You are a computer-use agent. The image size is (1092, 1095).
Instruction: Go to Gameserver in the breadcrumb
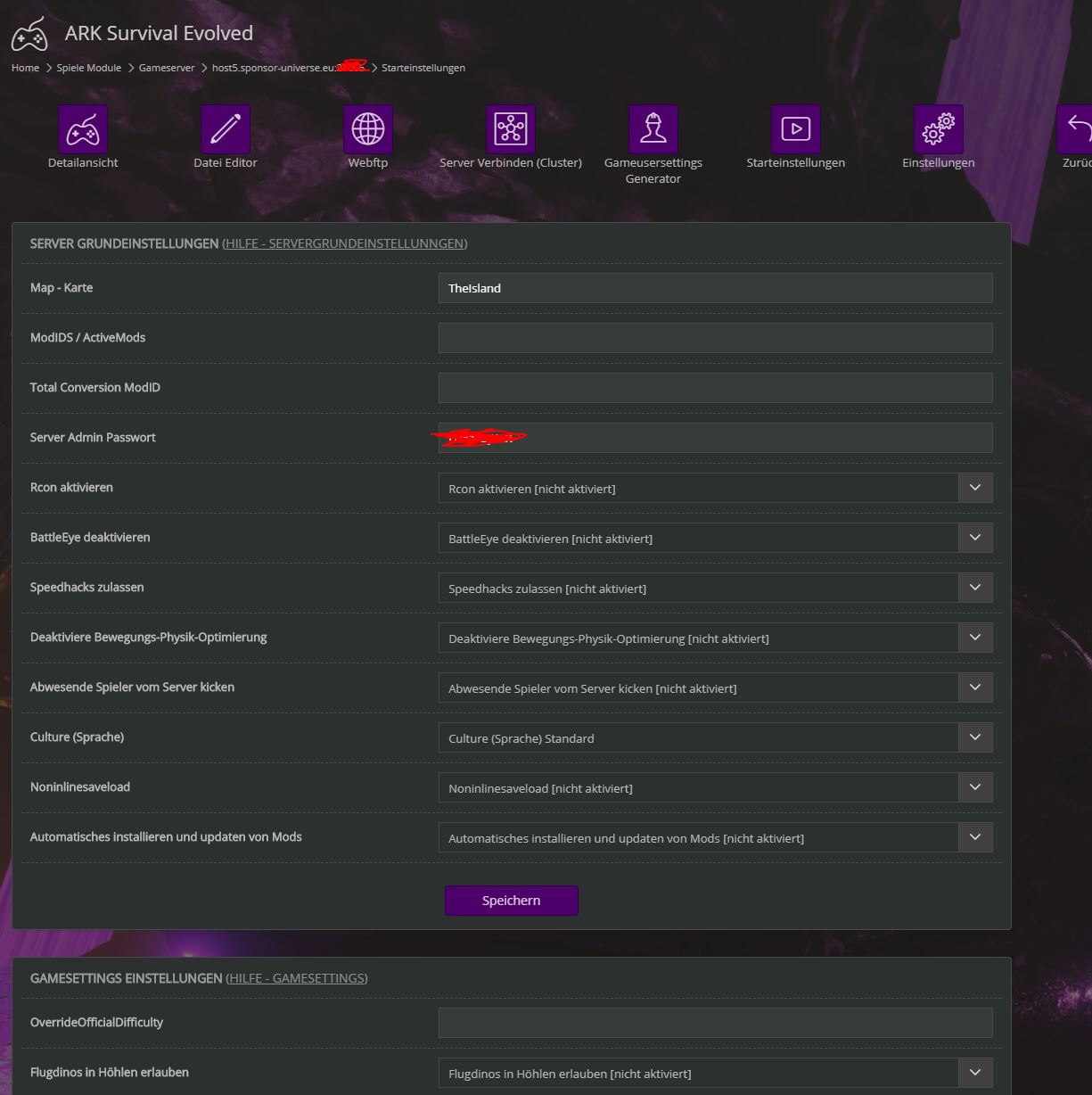[x=167, y=68]
